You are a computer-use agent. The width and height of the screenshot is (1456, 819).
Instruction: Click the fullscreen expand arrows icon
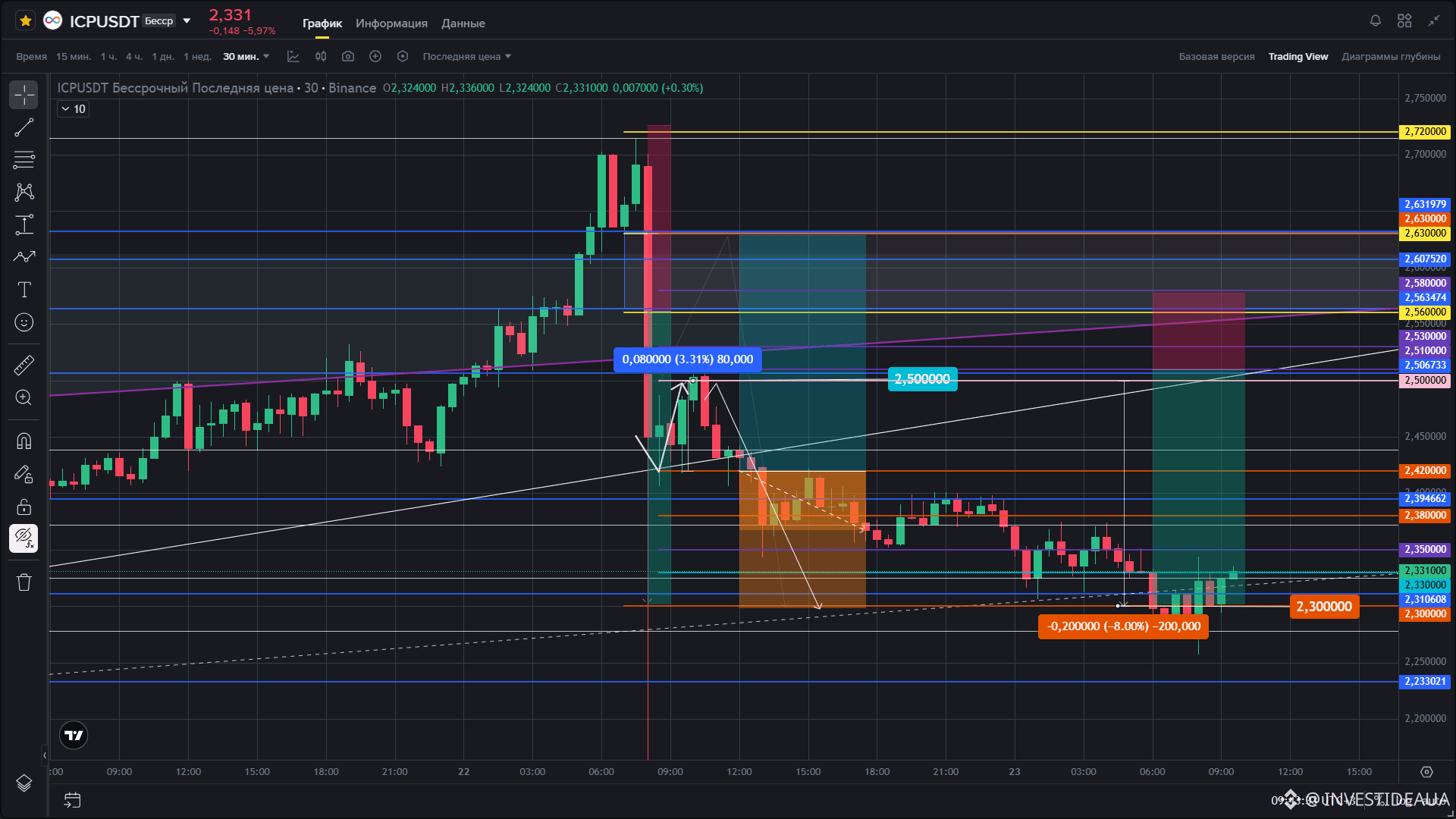pos(1433,20)
